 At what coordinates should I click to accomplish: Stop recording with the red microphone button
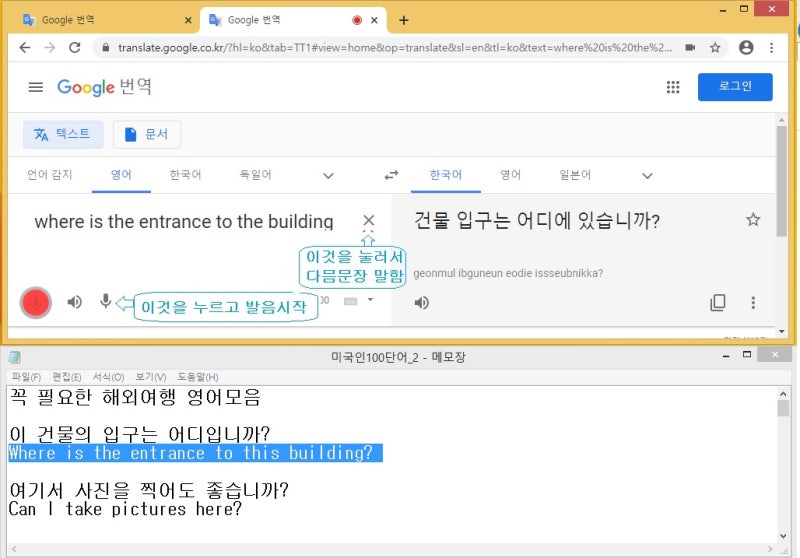pyautogui.click(x=36, y=302)
